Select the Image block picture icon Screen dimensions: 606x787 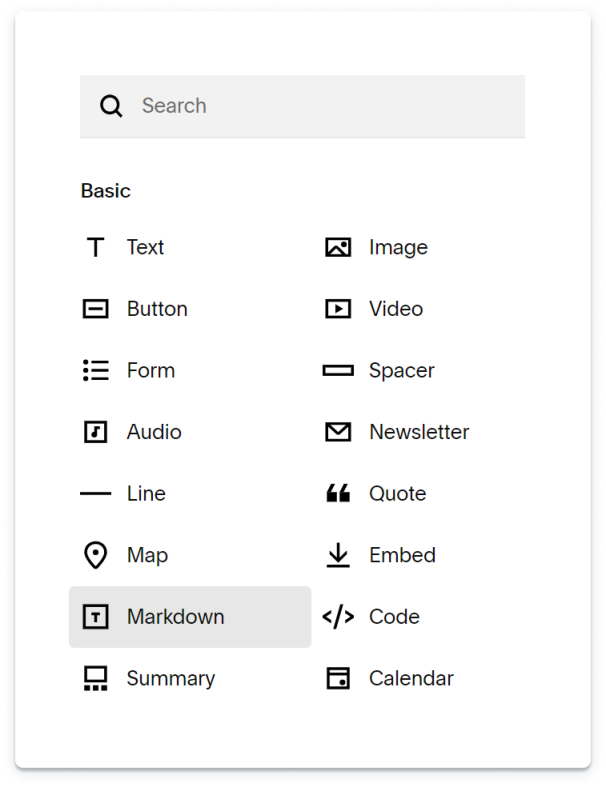click(x=338, y=247)
